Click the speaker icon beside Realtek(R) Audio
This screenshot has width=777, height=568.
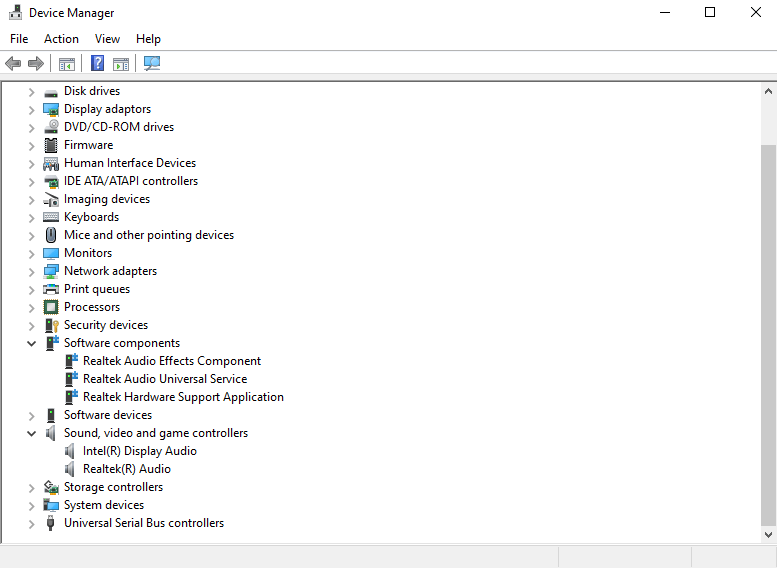pos(70,469)
